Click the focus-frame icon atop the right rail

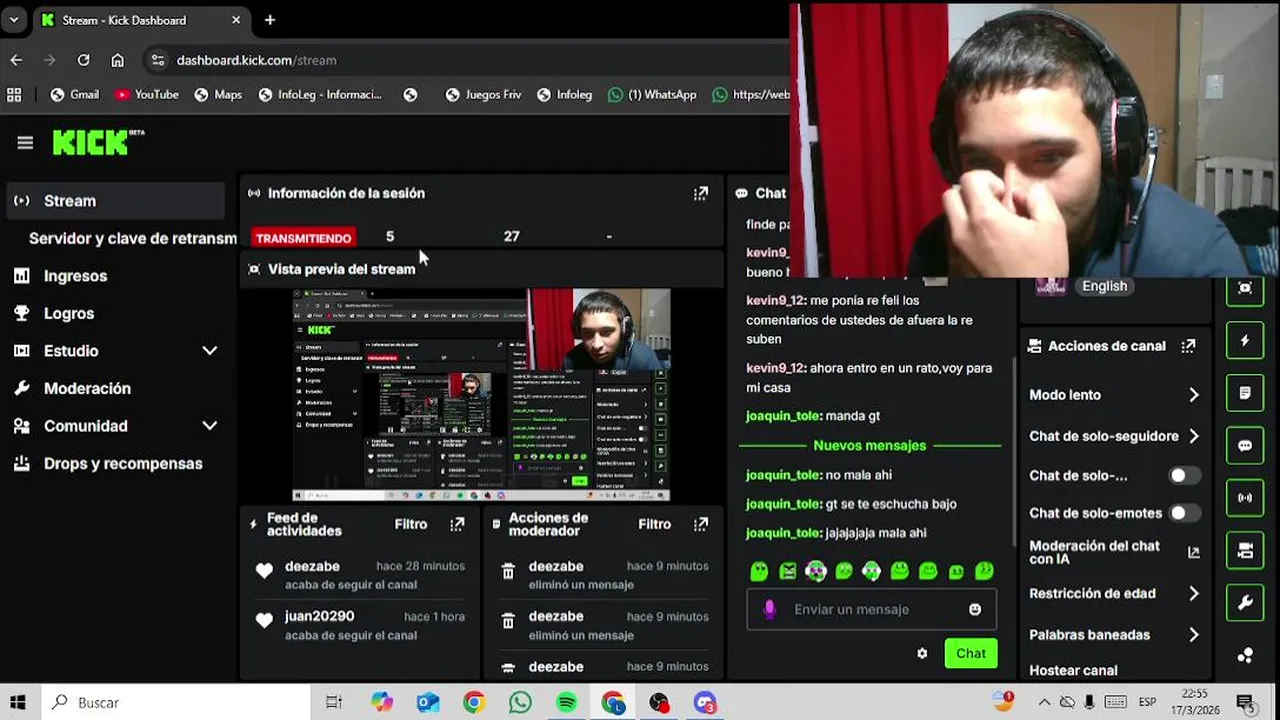click(x=1245, y=288)
